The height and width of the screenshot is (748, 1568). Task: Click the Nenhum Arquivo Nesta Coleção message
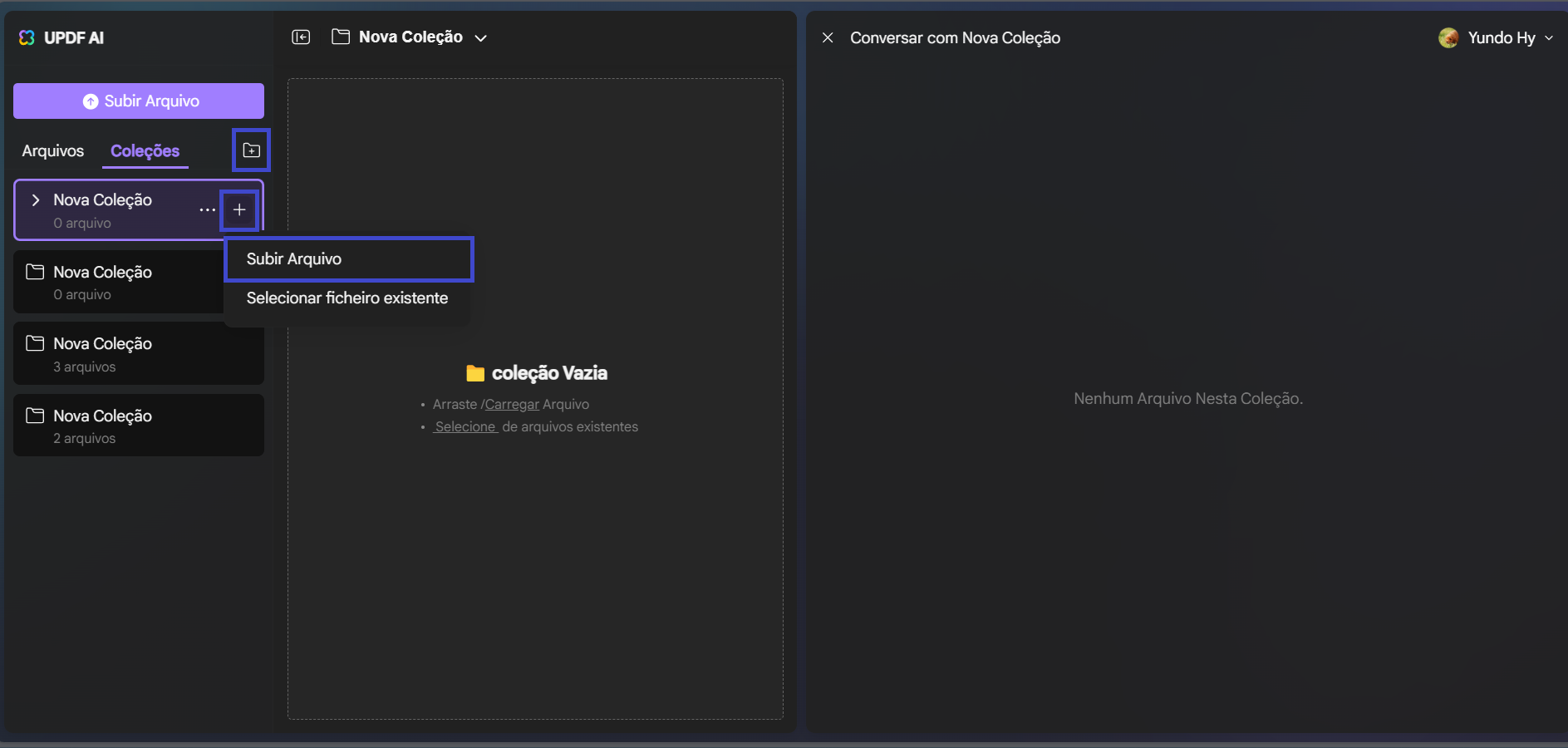[x=1188, y=398]
